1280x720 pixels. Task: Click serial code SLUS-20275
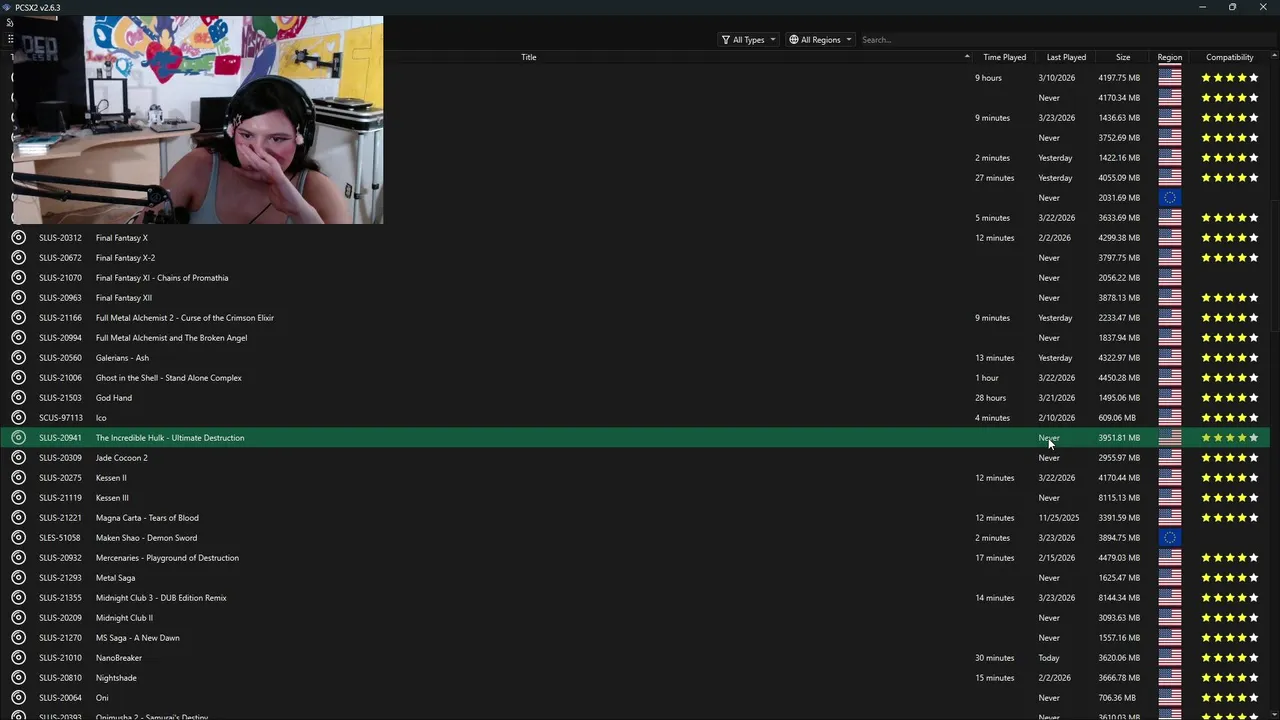point(60,478)
